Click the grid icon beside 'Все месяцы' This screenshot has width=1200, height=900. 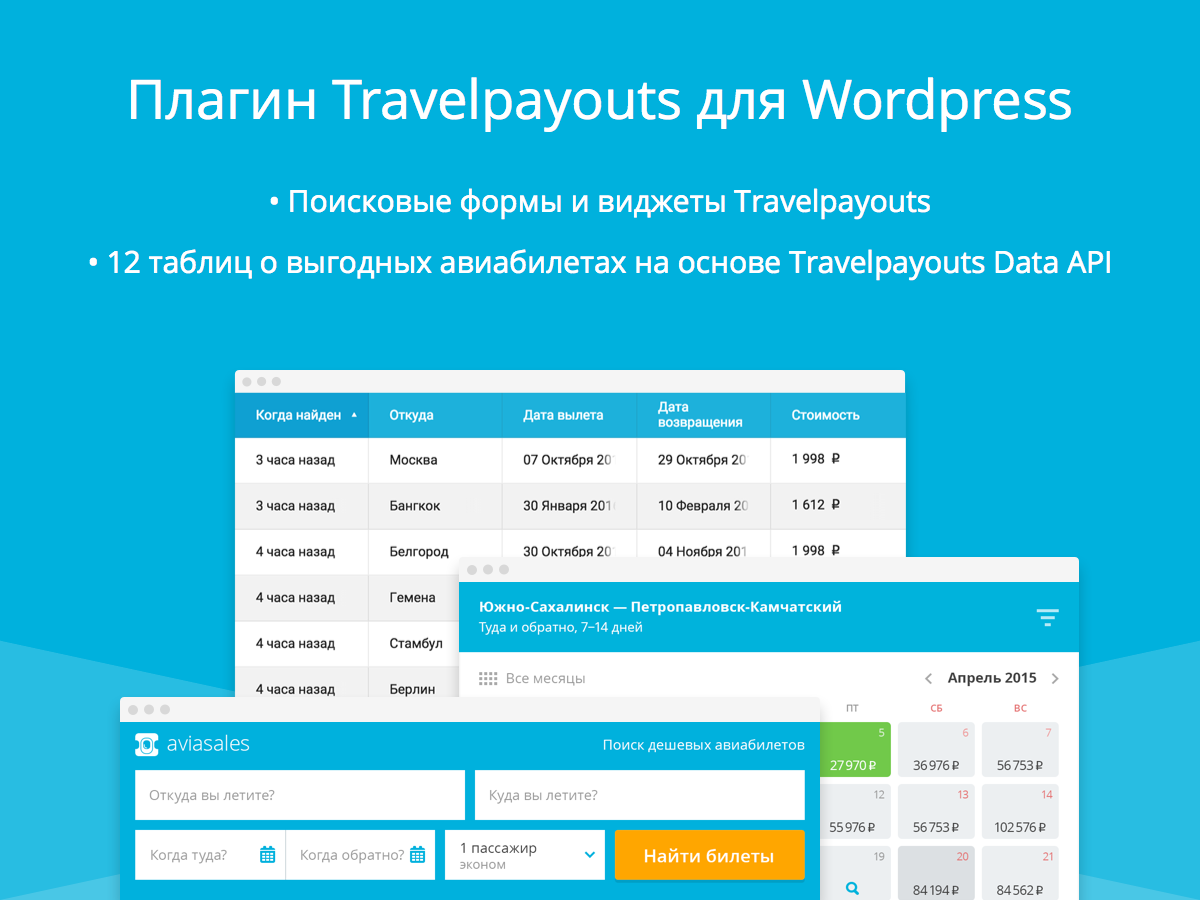[x=488, y=679]
